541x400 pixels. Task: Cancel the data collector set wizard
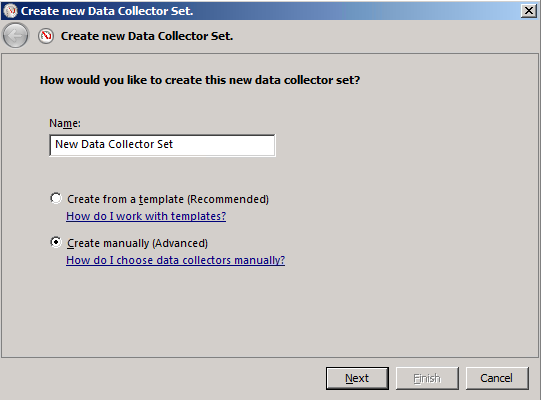coord(497,378)
